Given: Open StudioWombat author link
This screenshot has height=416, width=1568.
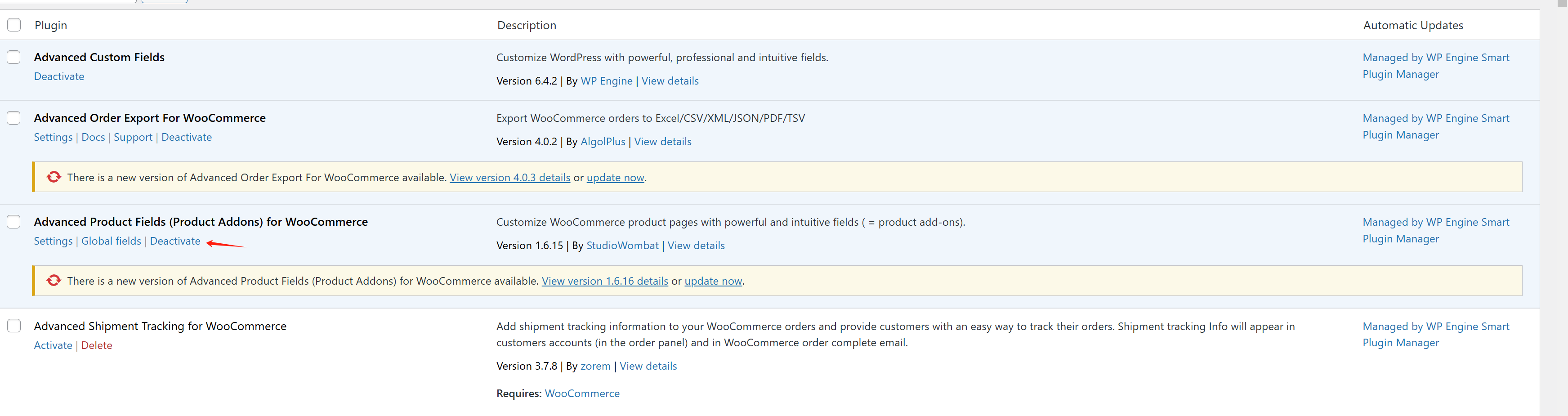Looking at the screenshot, I should pos(622,246).
